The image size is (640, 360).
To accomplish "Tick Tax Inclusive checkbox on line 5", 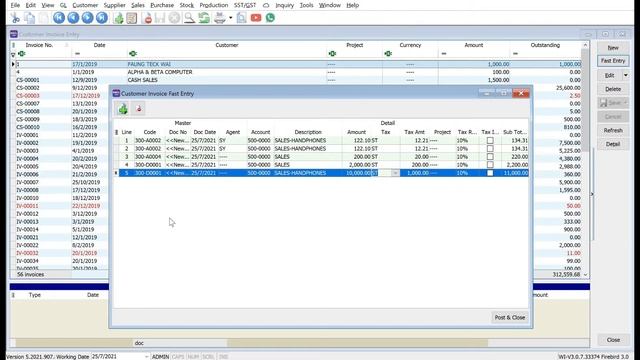I will pos(490,173).
